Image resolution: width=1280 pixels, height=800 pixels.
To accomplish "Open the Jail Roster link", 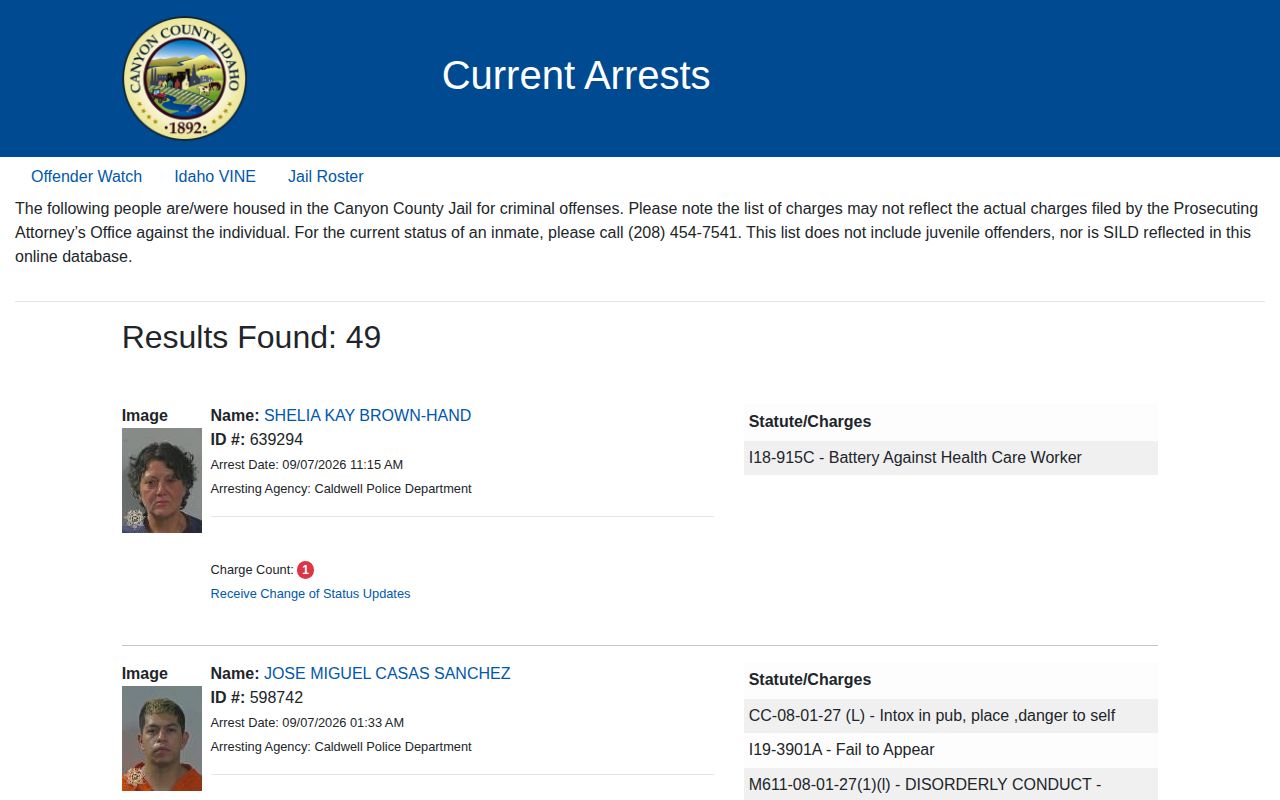I will tap(326, 176).
